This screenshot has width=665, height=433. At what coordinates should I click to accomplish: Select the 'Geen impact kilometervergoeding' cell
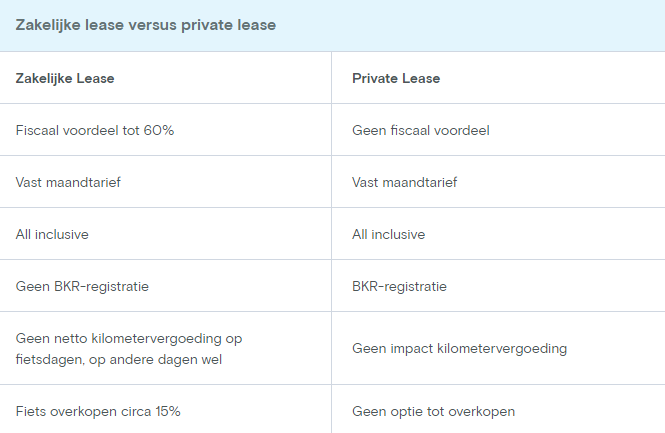coord(459,348)
